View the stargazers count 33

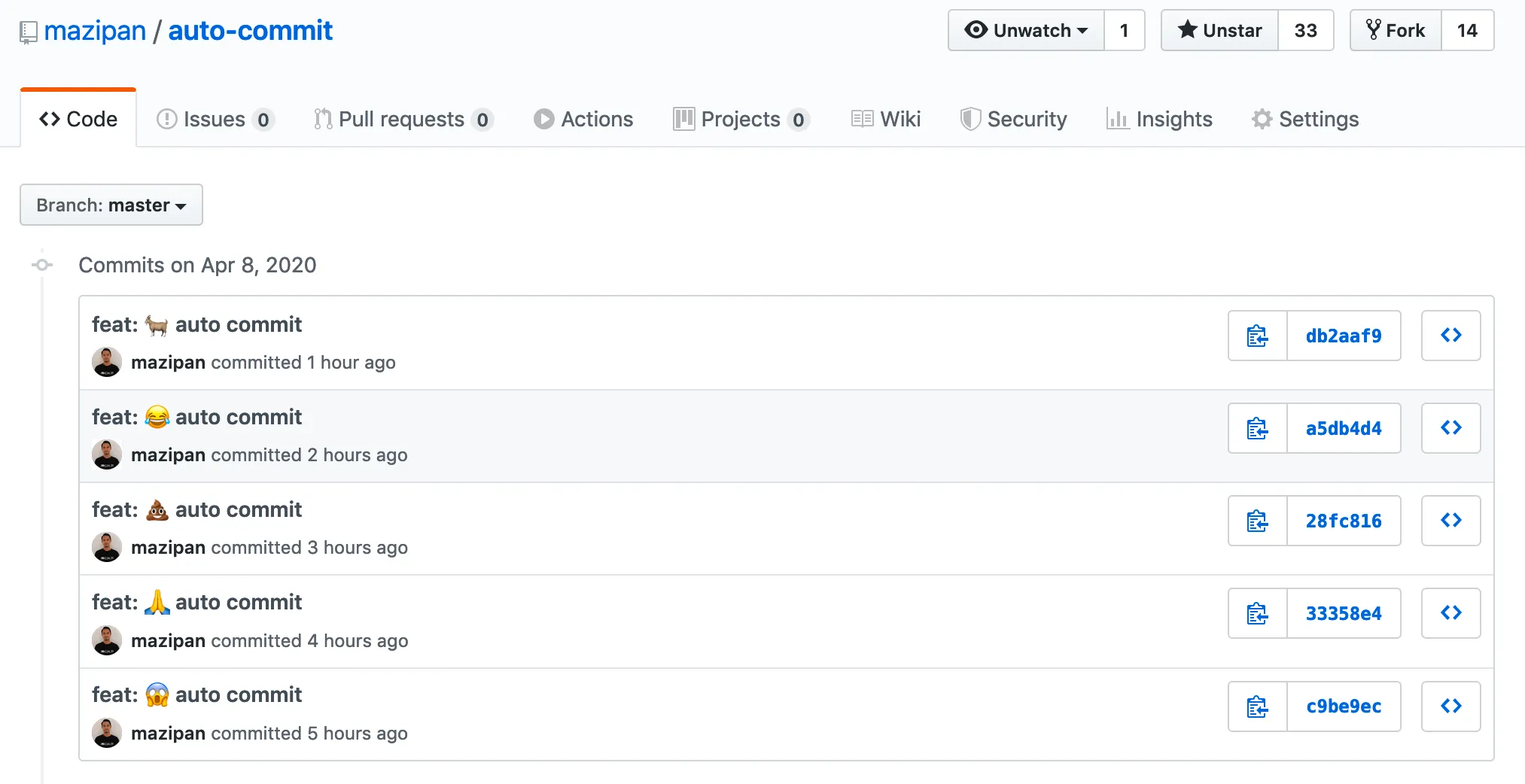click(1305, 30)
